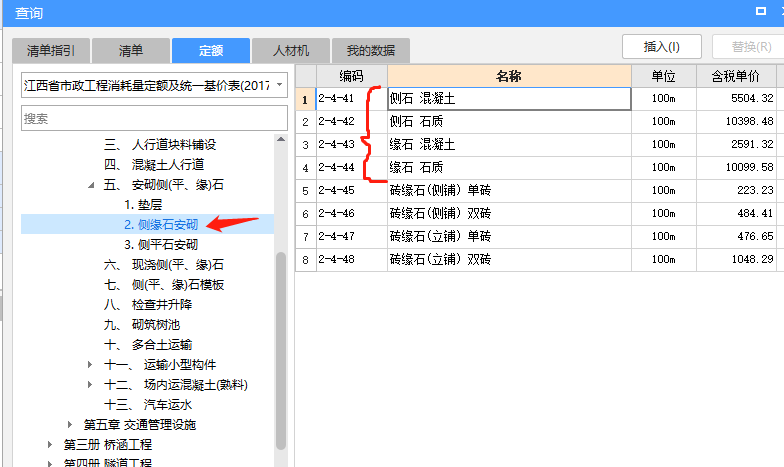Select tree item 五、安砌侧(平、缘)石
The height and width of the screenshot is (467, 784).
coord(164,184)
